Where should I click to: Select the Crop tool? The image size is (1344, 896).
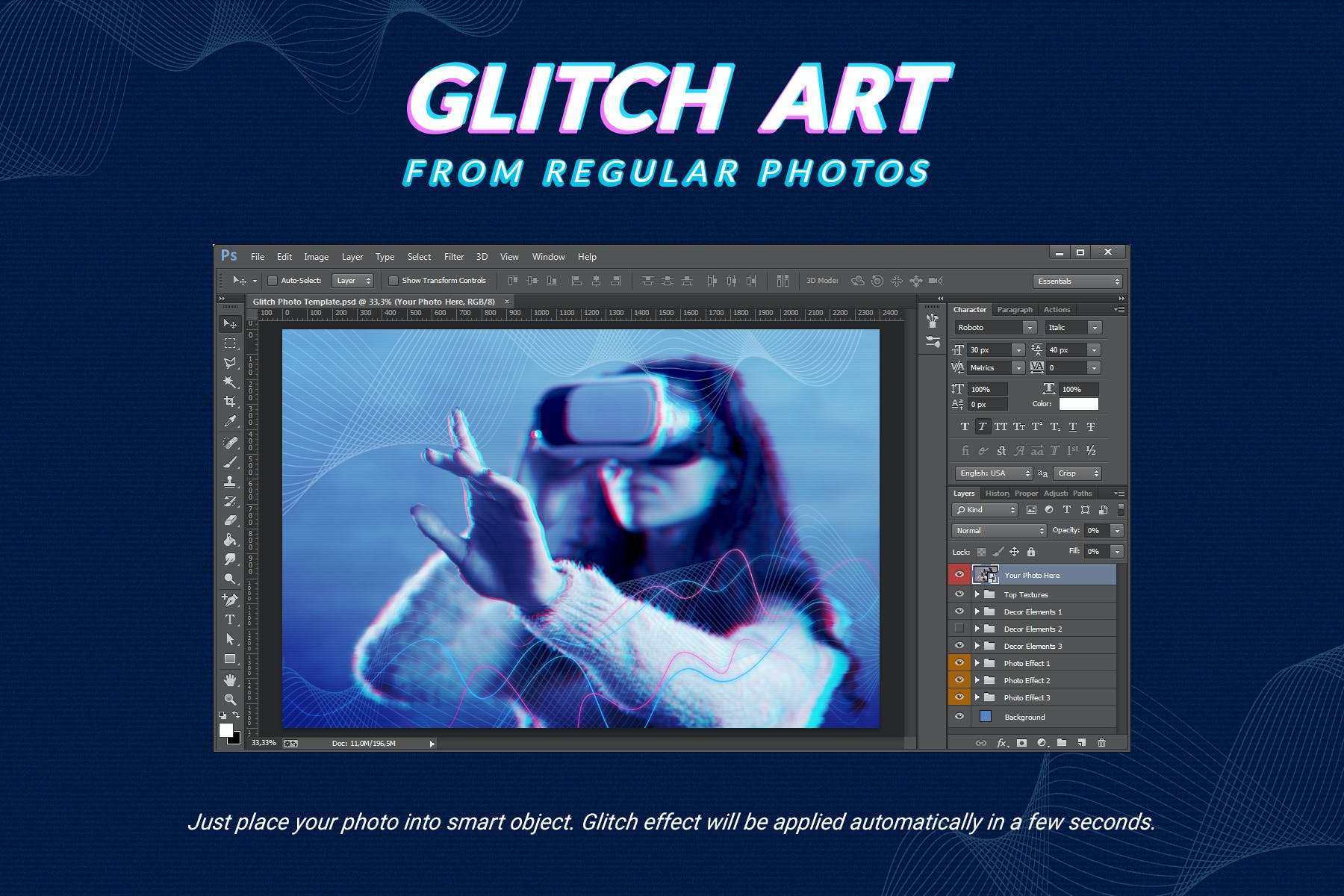pos(230,402)
